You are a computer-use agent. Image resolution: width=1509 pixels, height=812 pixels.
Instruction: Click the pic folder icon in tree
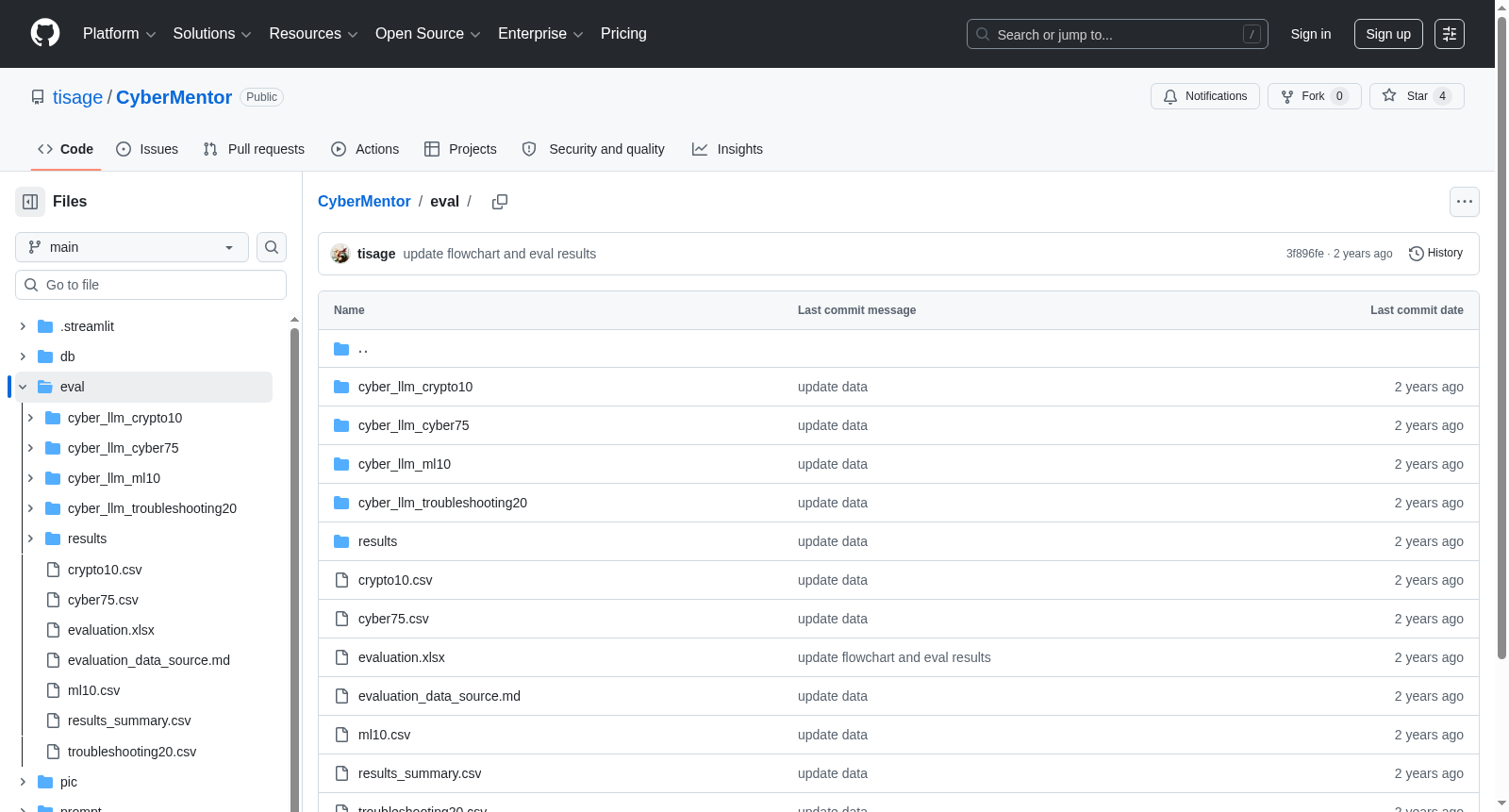45,782
